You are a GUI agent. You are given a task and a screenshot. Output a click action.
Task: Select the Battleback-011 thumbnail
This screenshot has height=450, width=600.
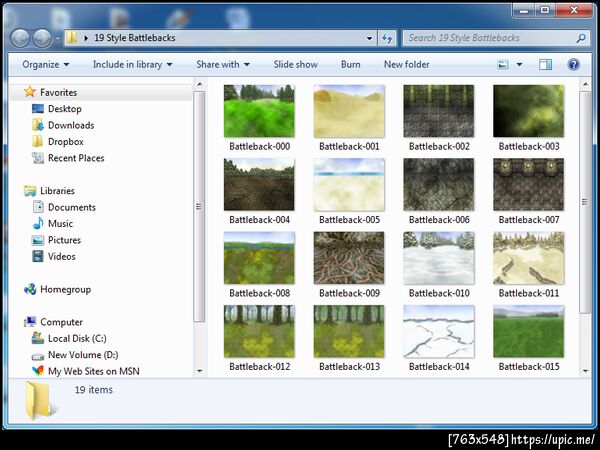[x=528, y=258]
